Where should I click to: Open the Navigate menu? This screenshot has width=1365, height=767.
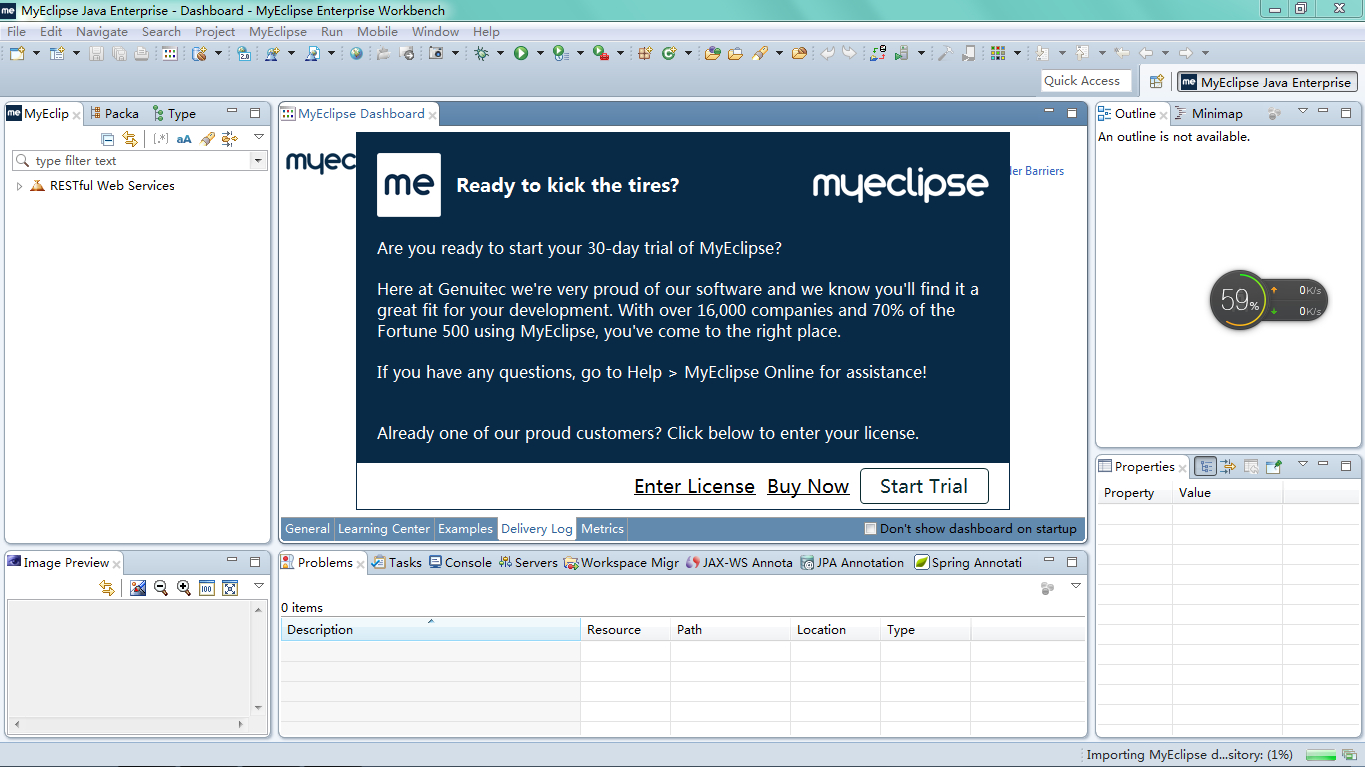coord(102,32)
